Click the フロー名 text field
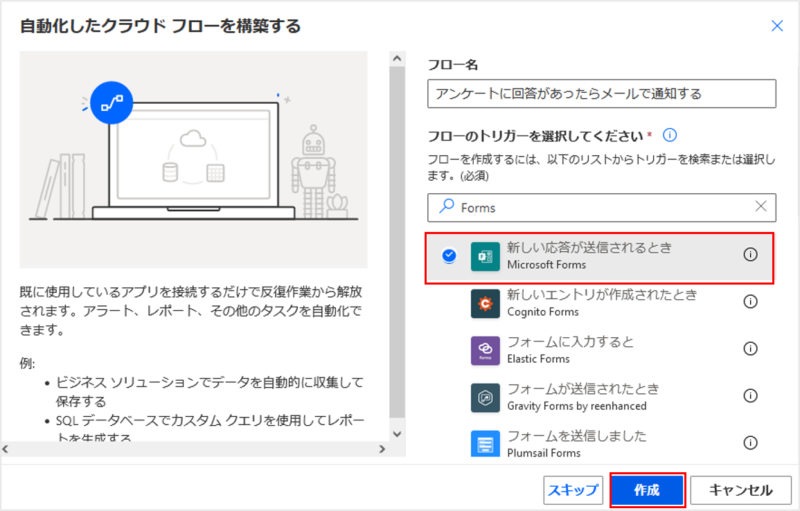 pyautogui.click(x=600, y=94)
